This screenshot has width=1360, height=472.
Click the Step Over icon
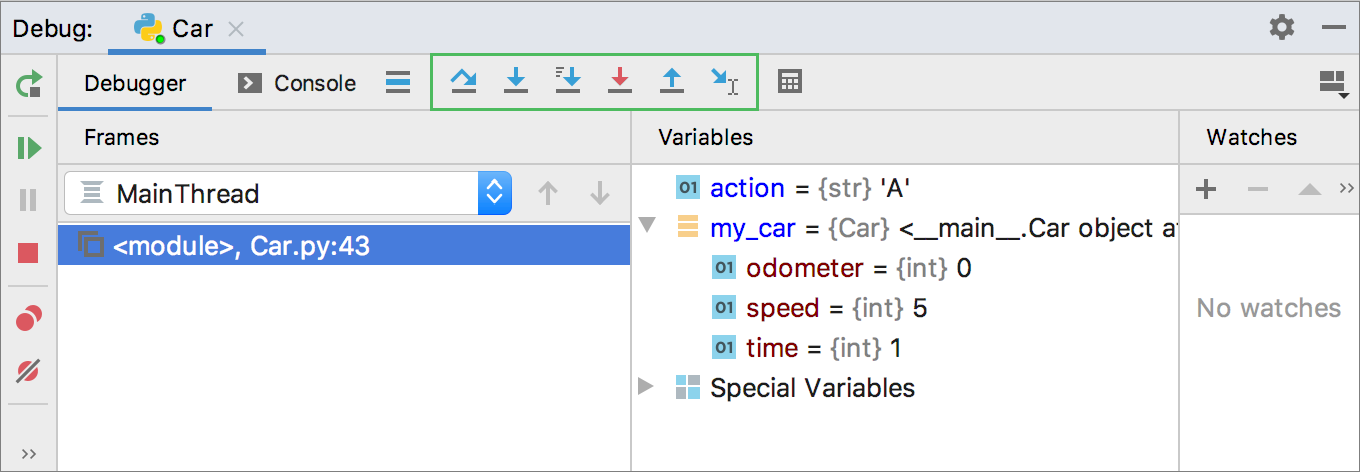463,81
